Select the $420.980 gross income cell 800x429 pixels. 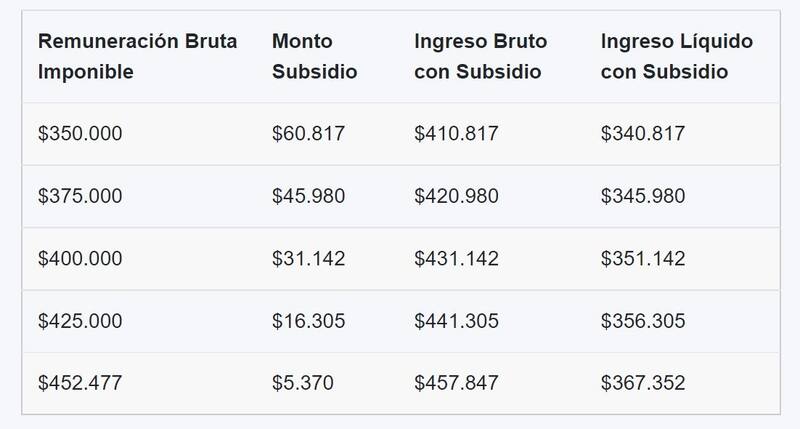click(456, 196)
